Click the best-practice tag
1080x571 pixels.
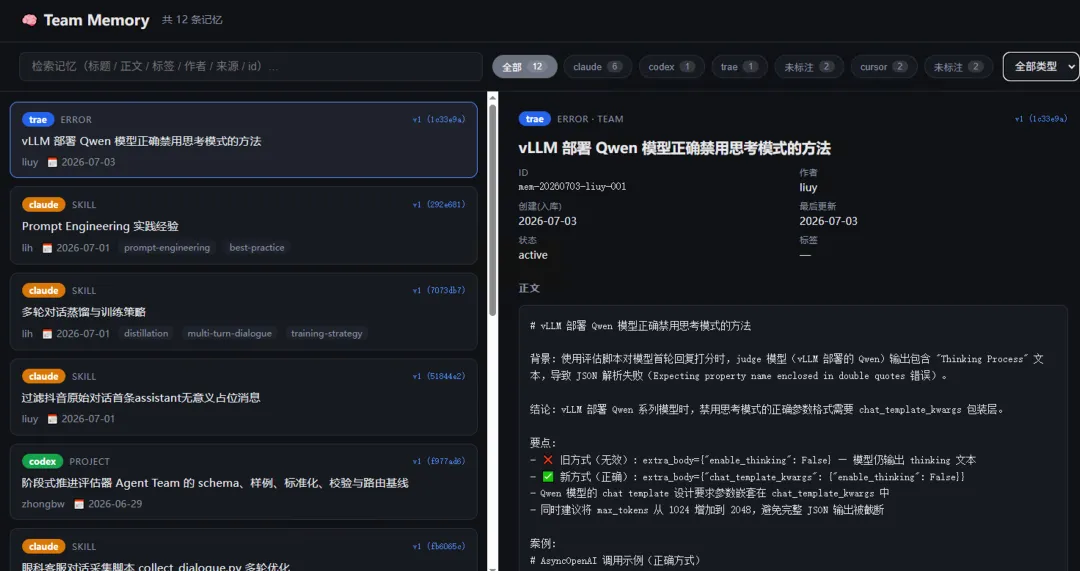tap(257, 248)
